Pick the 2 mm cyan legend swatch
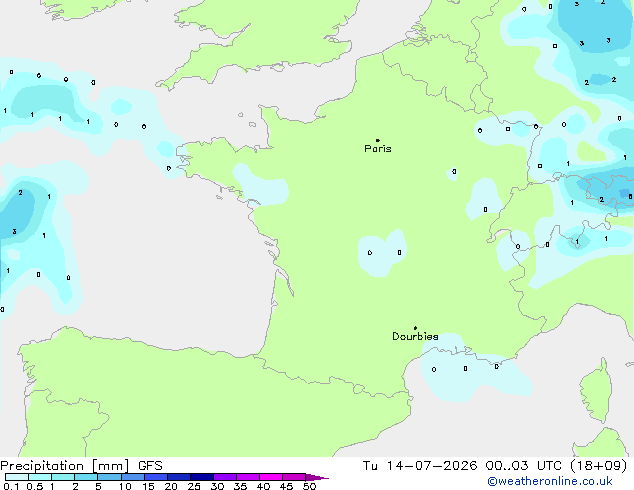 pos(86,477)
